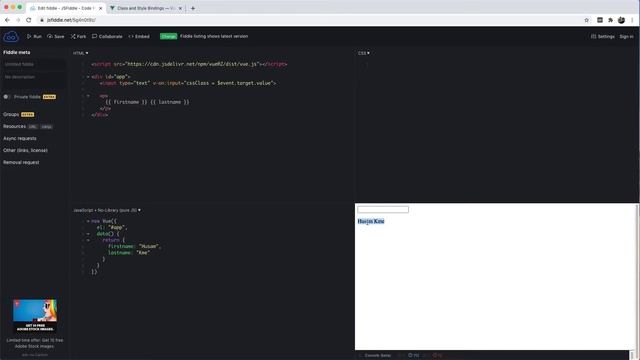This screenshot has width=640, height=360.
Task: Click the No description field
Action: (x=34, y=80)
